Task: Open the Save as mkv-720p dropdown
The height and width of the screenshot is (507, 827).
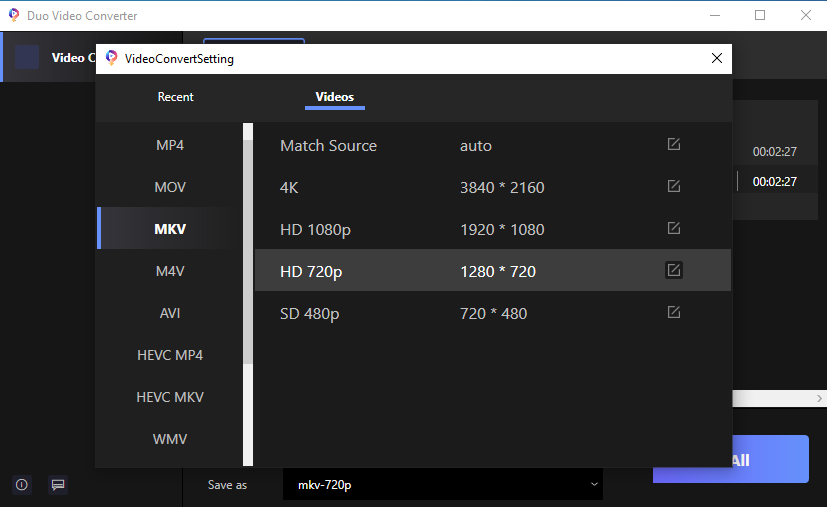Action: [443, 484]
